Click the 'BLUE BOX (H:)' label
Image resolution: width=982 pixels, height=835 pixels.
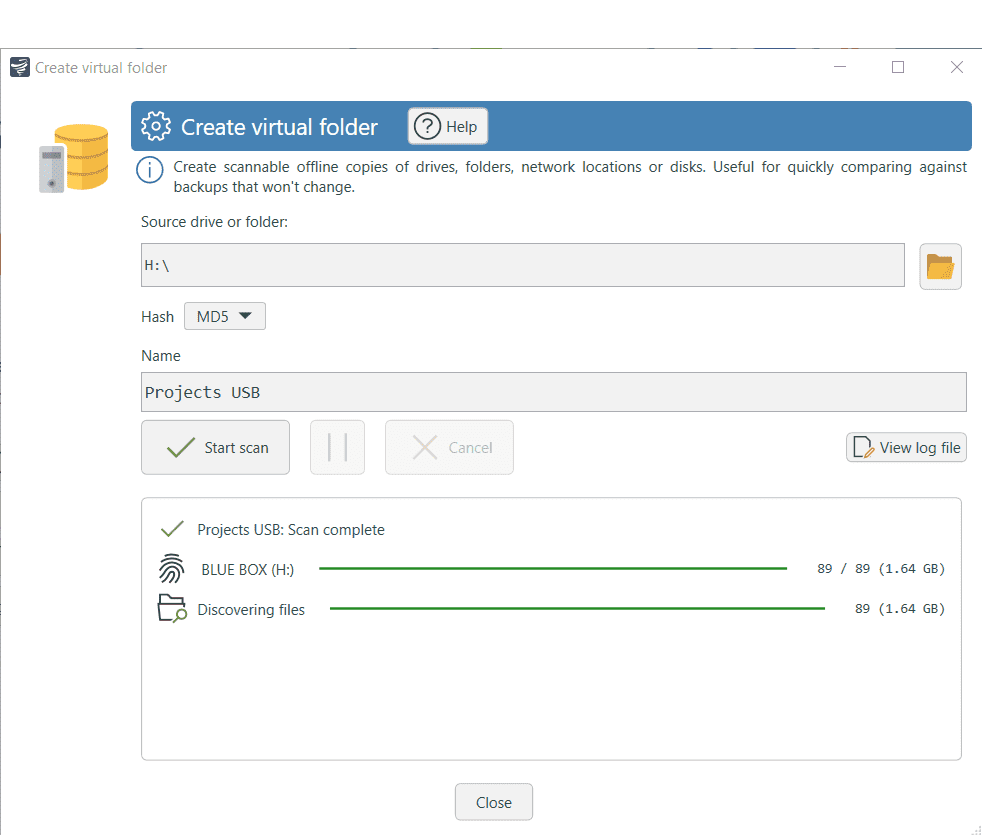(247, 569)
